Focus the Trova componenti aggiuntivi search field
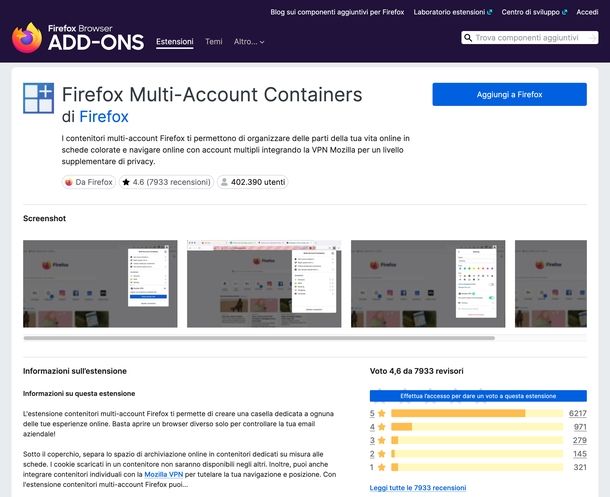This screenshot has width=610, height=497. point(529,38)
